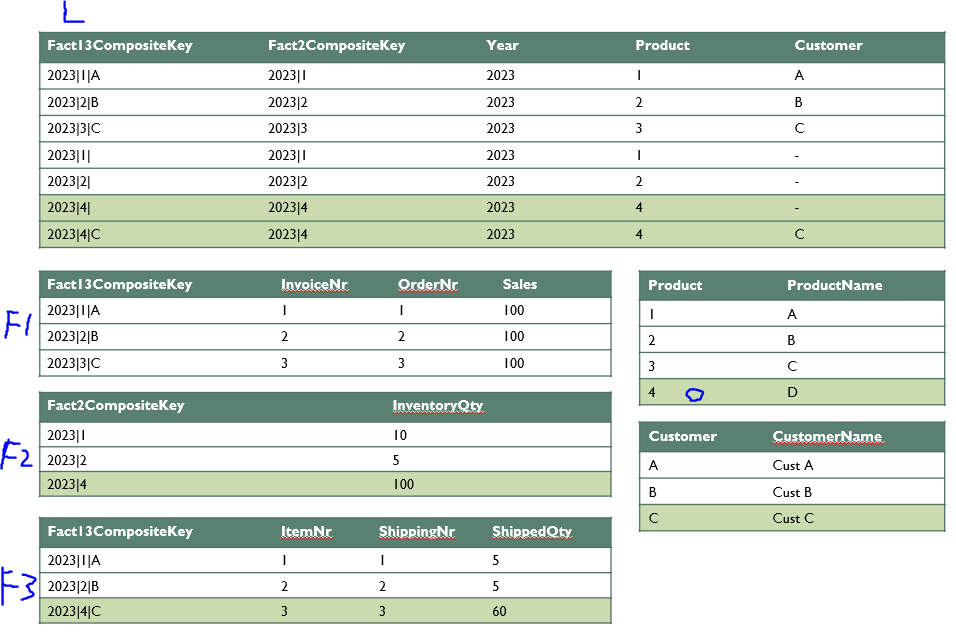Image resolution: width=956 pixels, height=638 pixels.
Task: Click Customer header in the CustomerName table
Action: pyautogui.click(x=682, y=437)
